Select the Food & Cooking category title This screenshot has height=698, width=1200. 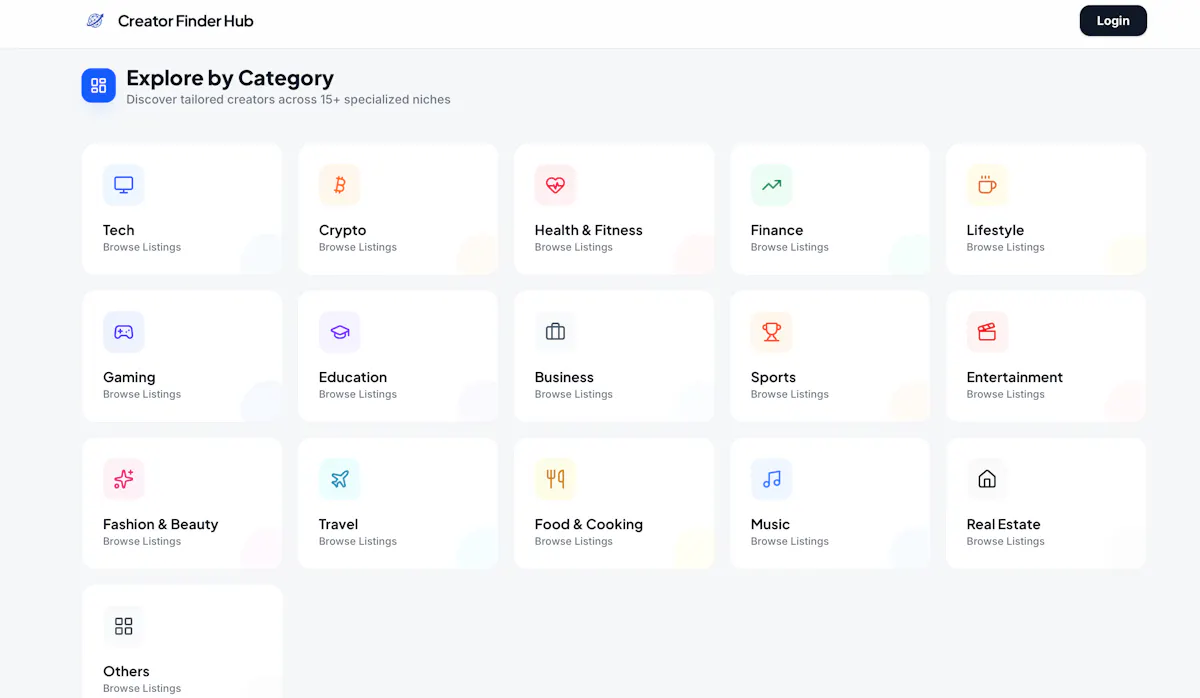(589, 524)
